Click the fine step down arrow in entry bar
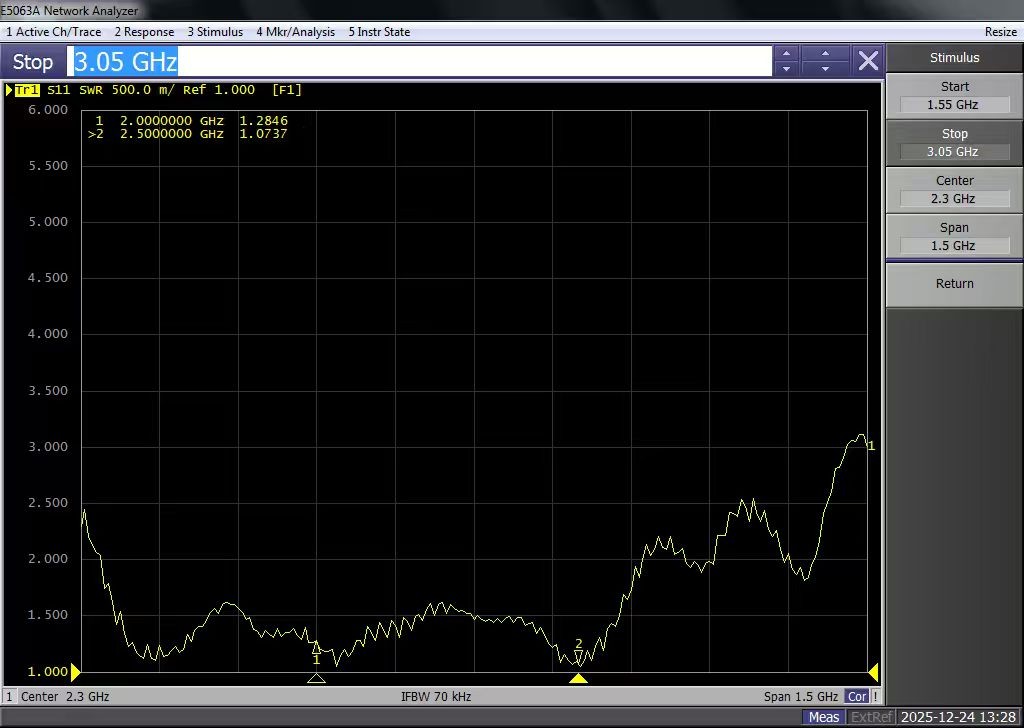1024x728 pixels. coord(786,69)
